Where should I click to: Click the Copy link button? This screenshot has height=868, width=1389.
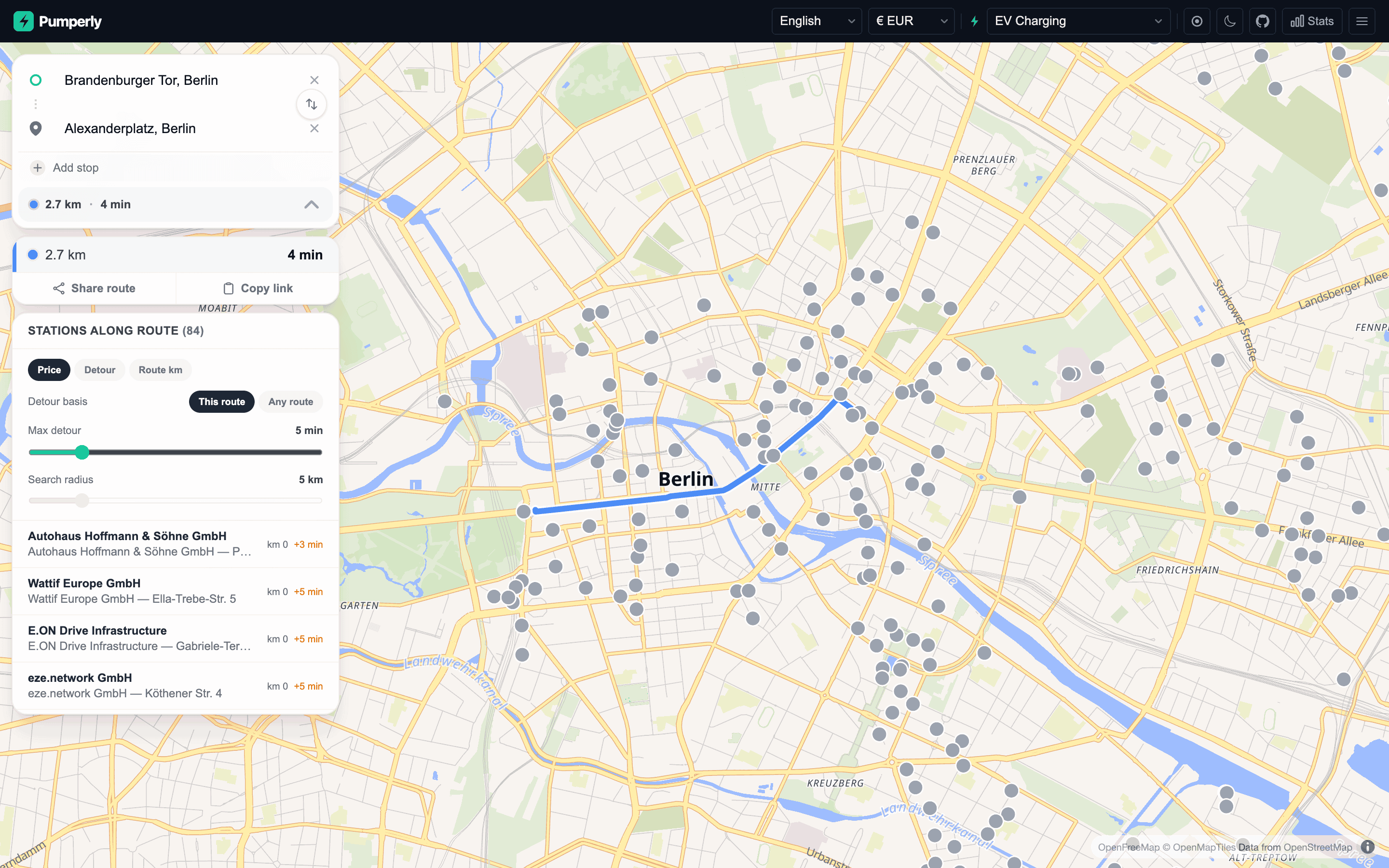point(257,288)
